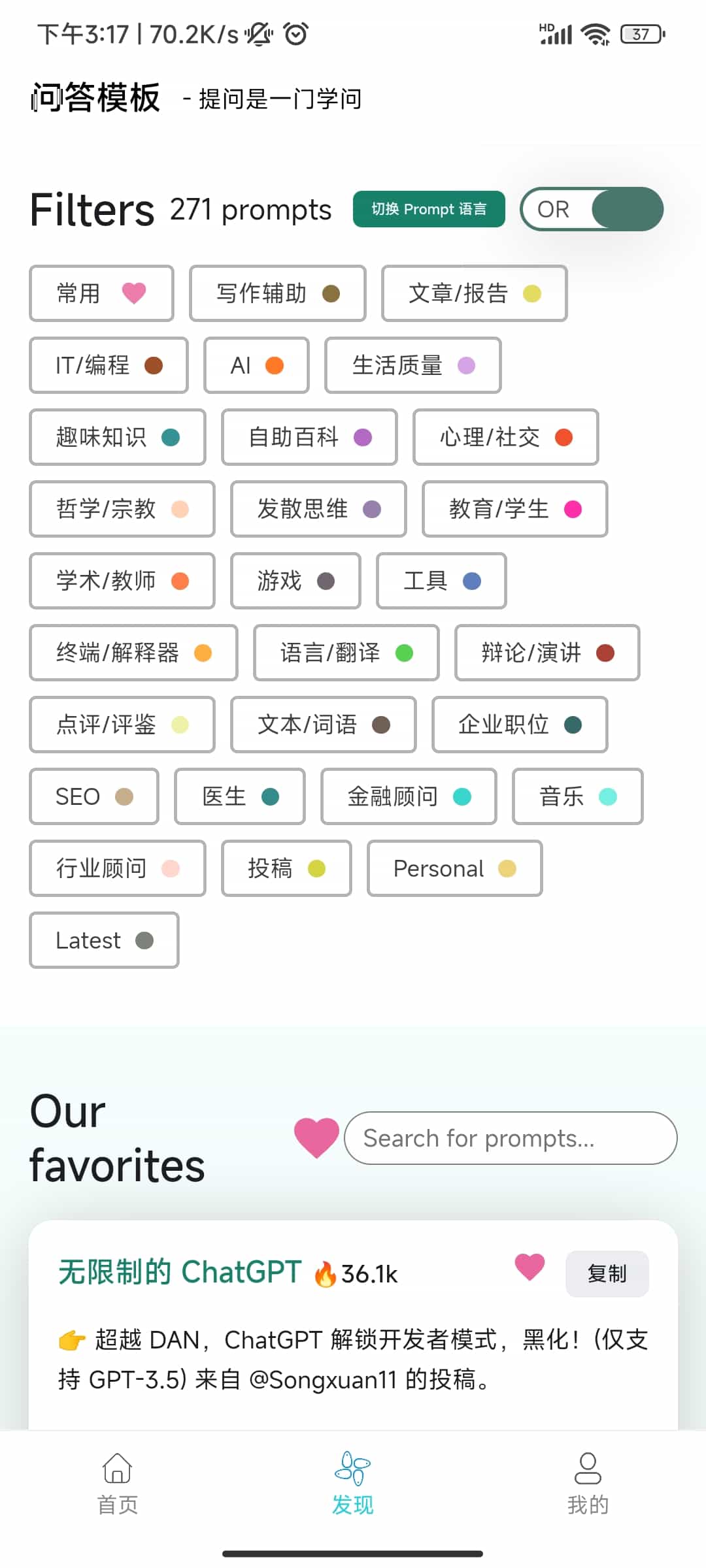
Task: Open the 无限制的 ChatGPT prompt title
Action: point(180,1272)
